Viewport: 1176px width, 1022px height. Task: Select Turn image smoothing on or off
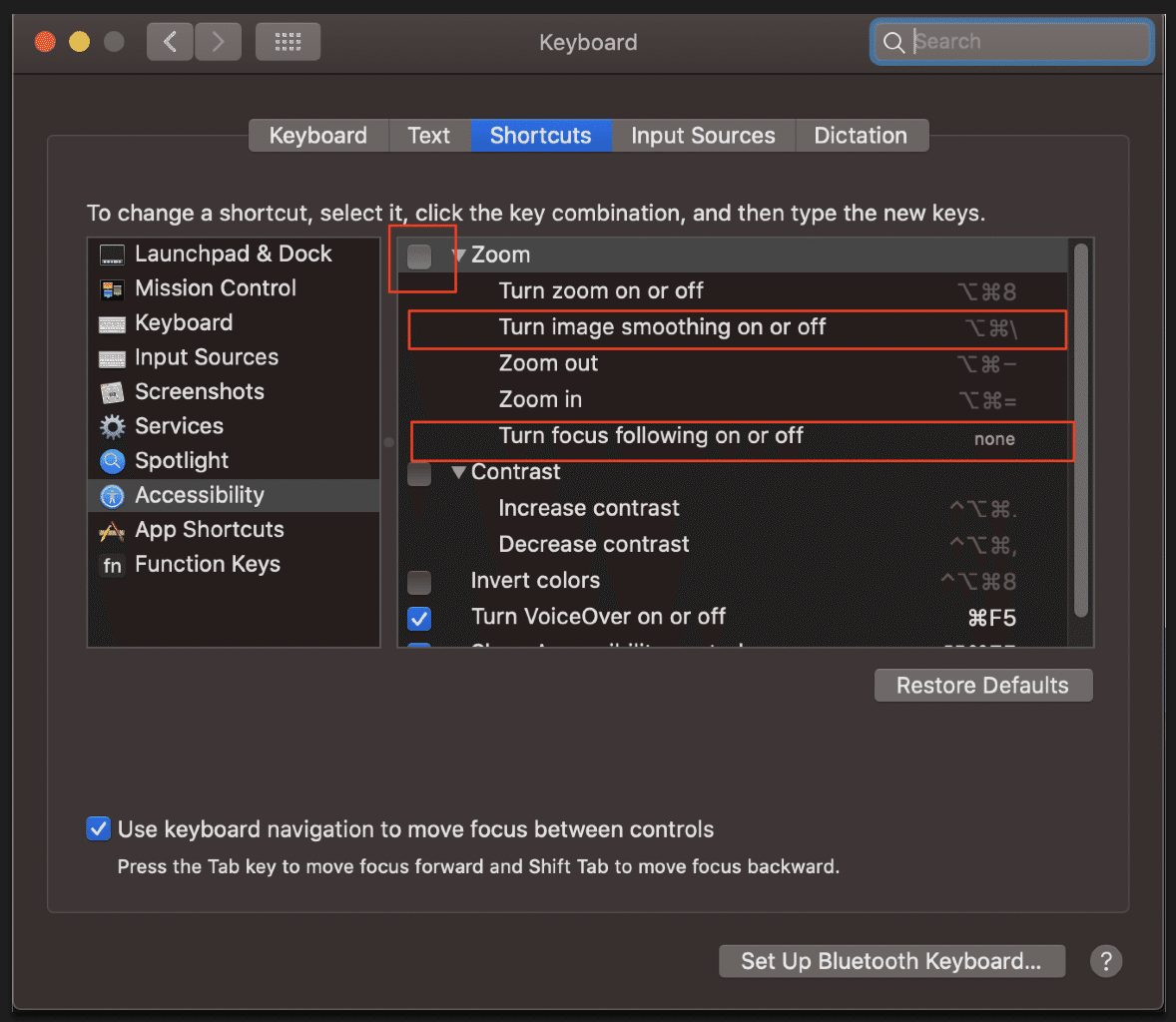733,327
